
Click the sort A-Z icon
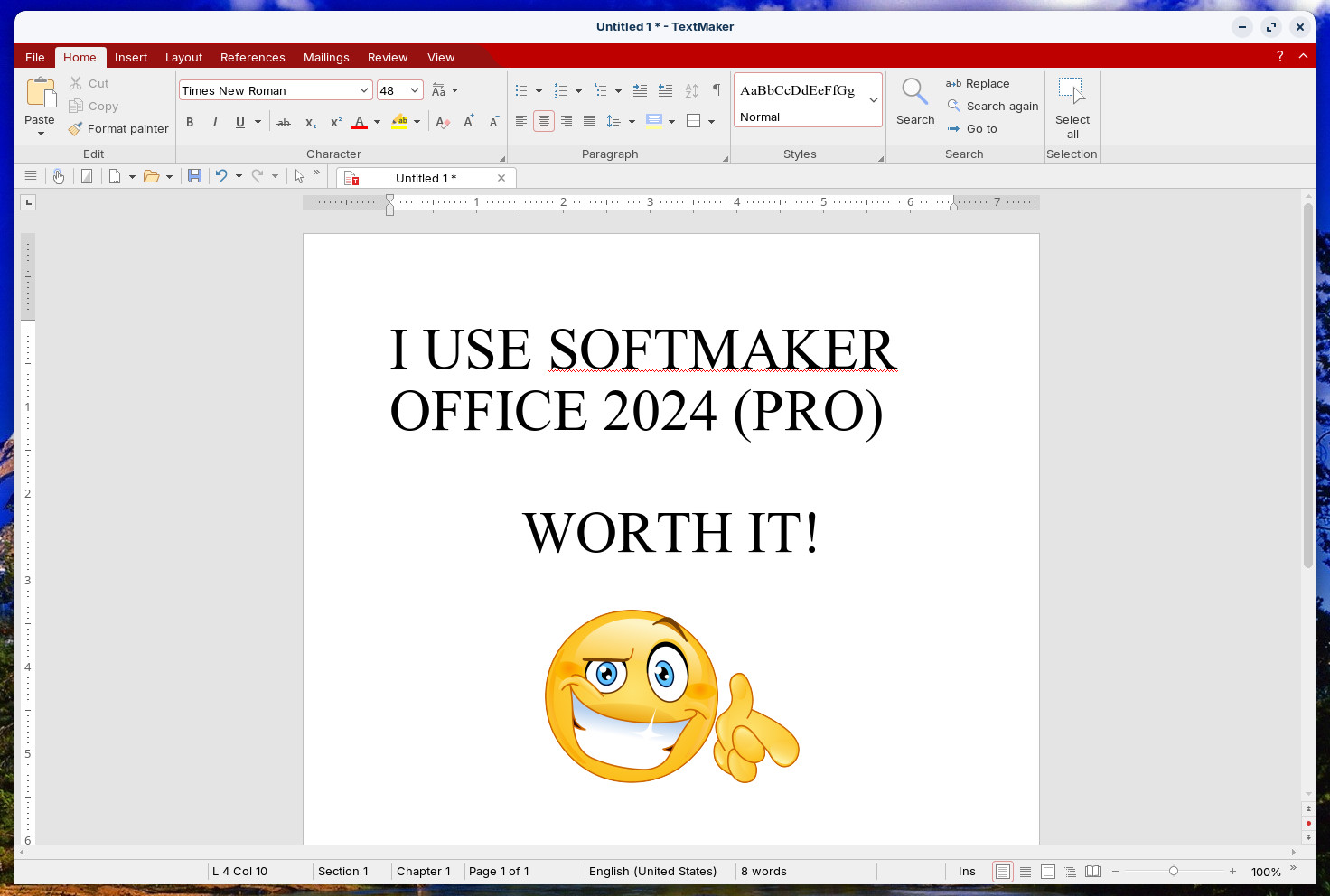click(691, 90)
